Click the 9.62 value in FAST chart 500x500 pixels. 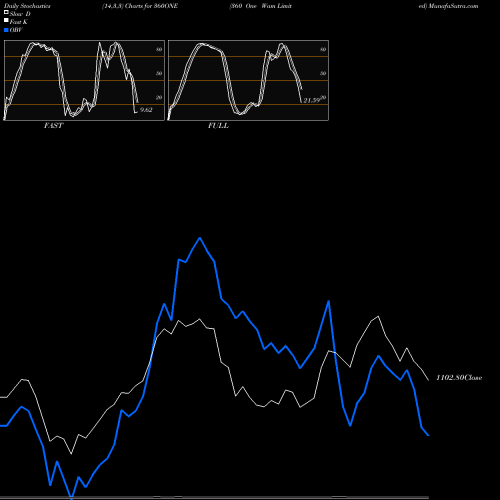(146, 110)
